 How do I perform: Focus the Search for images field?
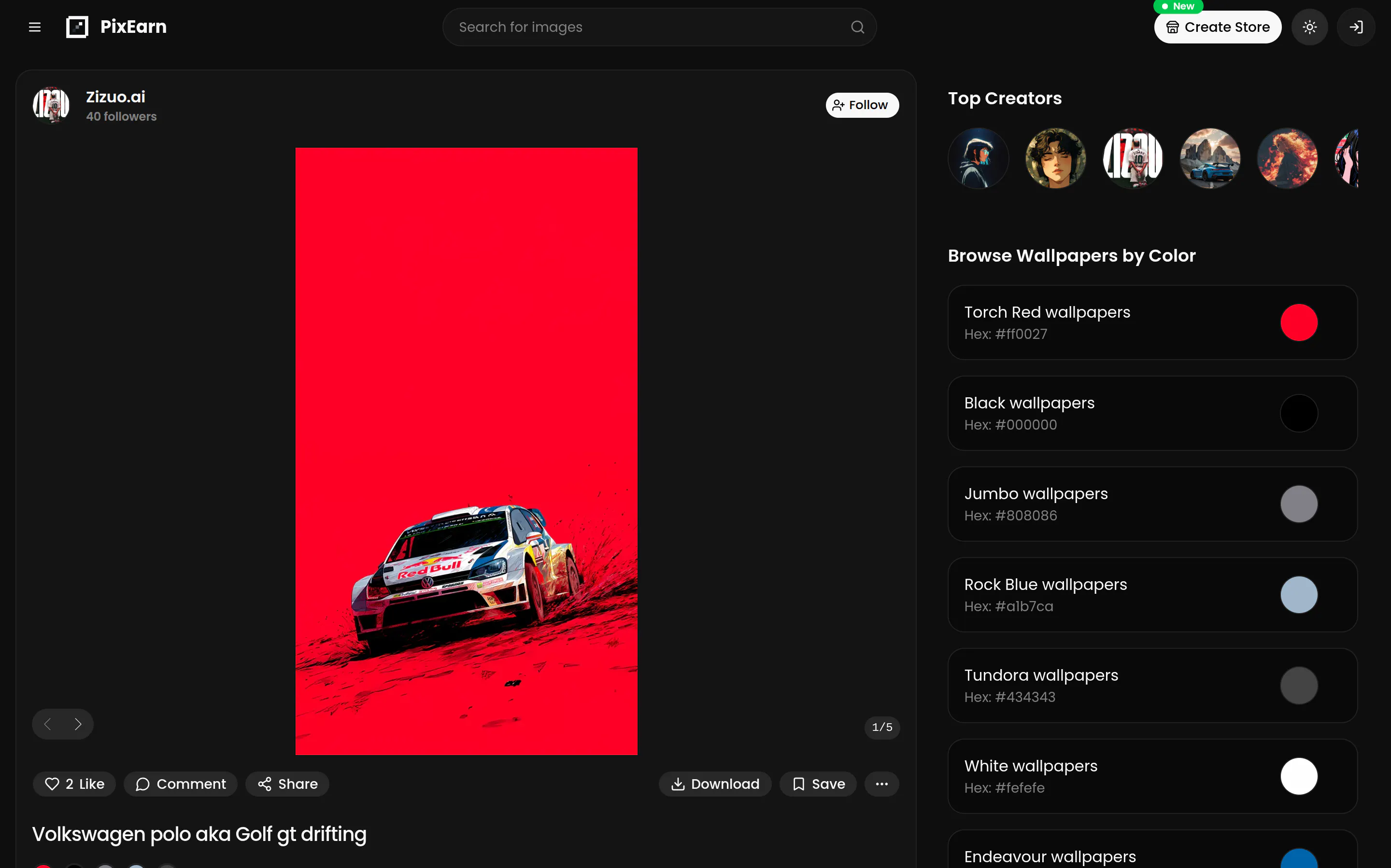[659, 27]
